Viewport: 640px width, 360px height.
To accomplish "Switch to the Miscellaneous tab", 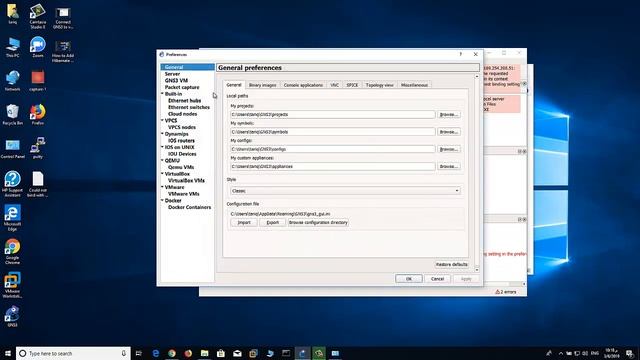I will [x=414, y=85].
